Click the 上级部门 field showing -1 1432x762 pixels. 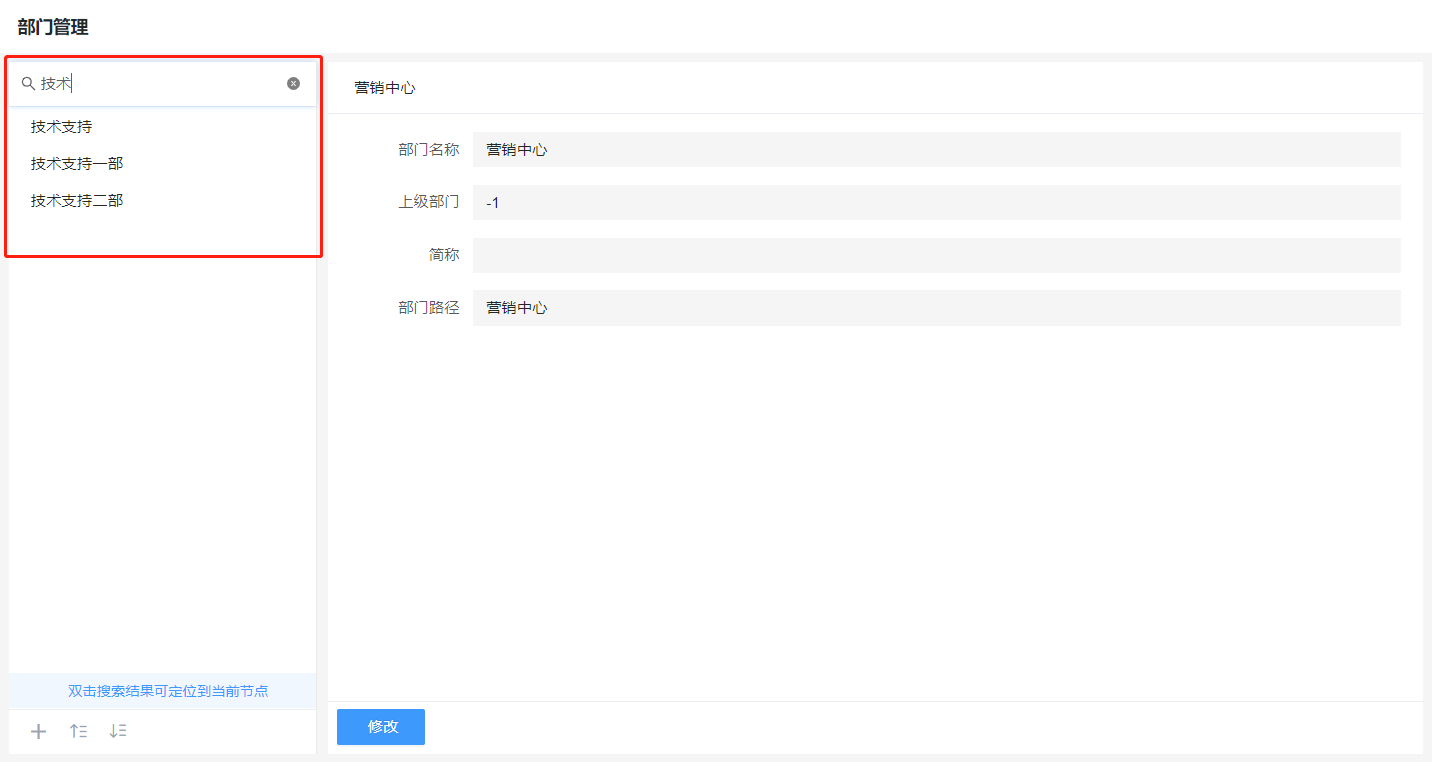click(x=936, y=203)
